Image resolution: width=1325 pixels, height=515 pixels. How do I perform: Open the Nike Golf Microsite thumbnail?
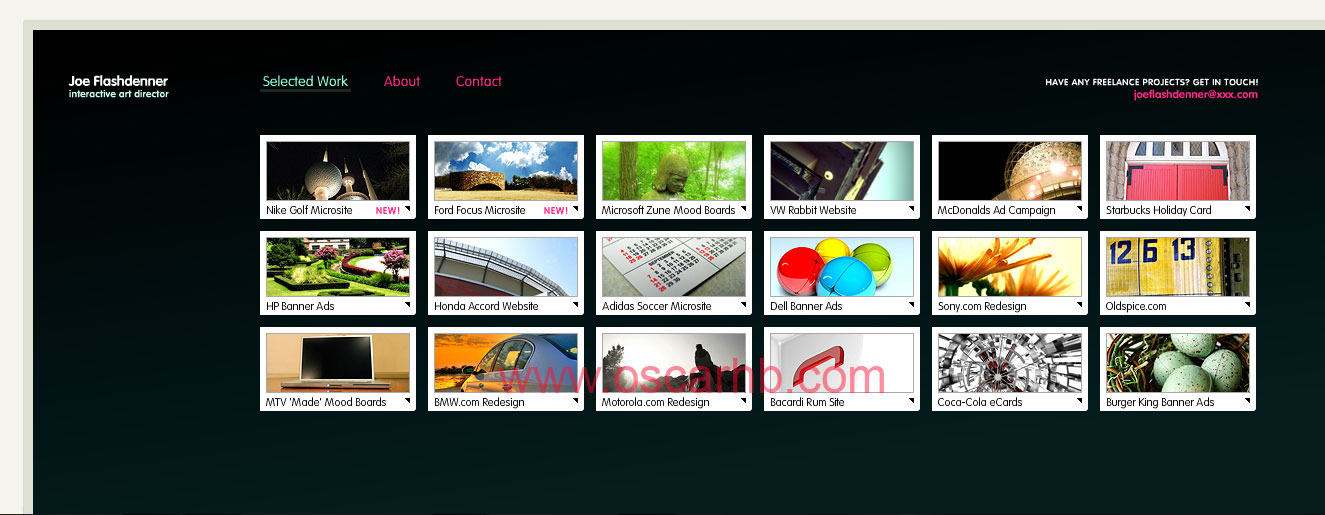pyautogui.click(x=338, y=171)
